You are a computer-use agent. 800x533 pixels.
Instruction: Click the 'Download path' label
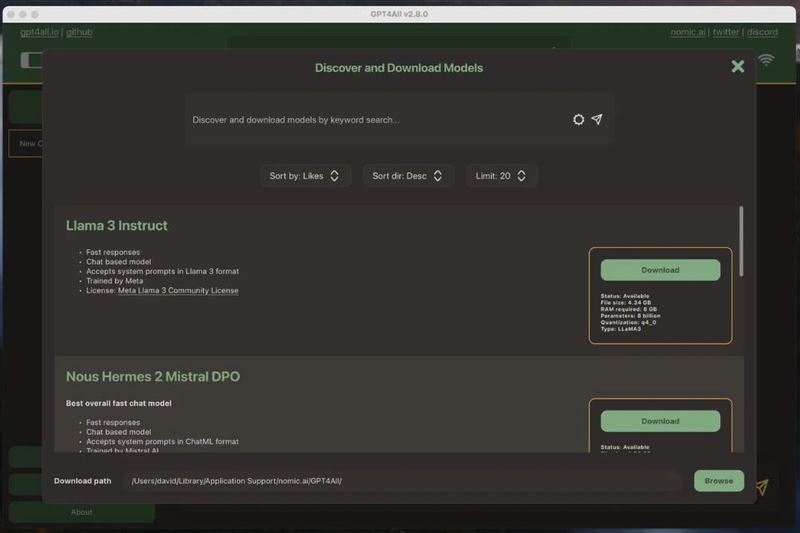pyautogui.click(x=83, y=481)
